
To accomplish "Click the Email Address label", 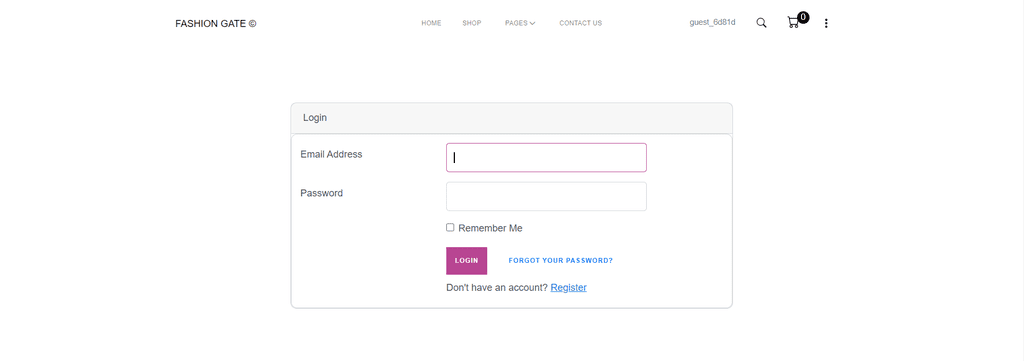I will [x=331, y=154].
